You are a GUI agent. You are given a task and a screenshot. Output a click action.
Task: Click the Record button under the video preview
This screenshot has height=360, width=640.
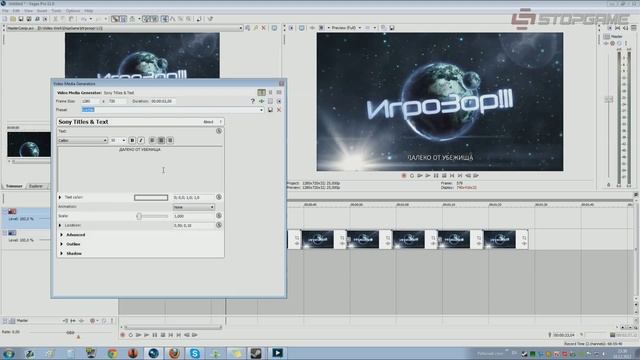click(x=404, y=176)
